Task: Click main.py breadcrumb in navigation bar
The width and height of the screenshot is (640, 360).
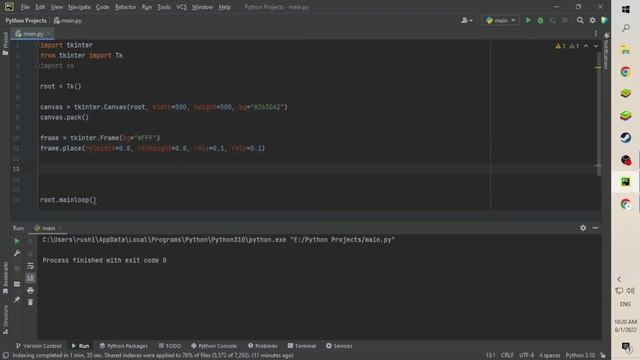Action: [x=68, y=20]
